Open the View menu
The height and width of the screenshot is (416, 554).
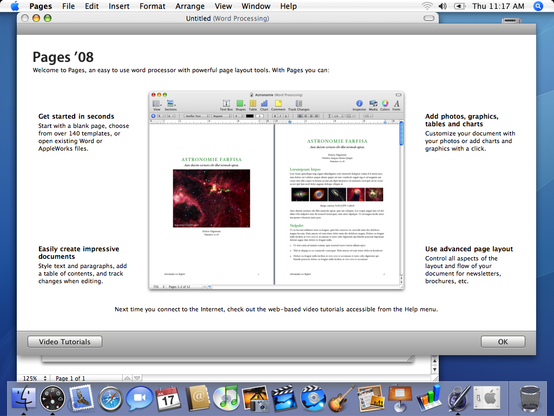pyautogui.click(x=223, y=6)
